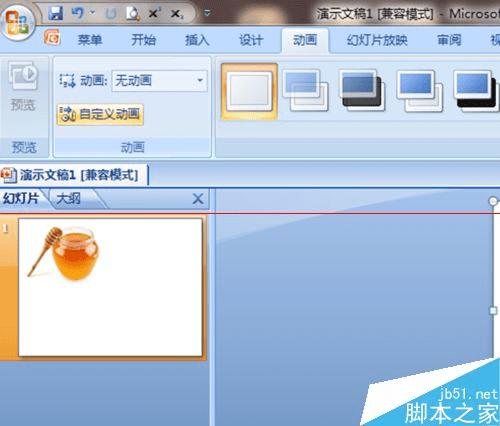Open the 菜单 tab
Viewport: 500px width, 426px height.
click(90, 40)
